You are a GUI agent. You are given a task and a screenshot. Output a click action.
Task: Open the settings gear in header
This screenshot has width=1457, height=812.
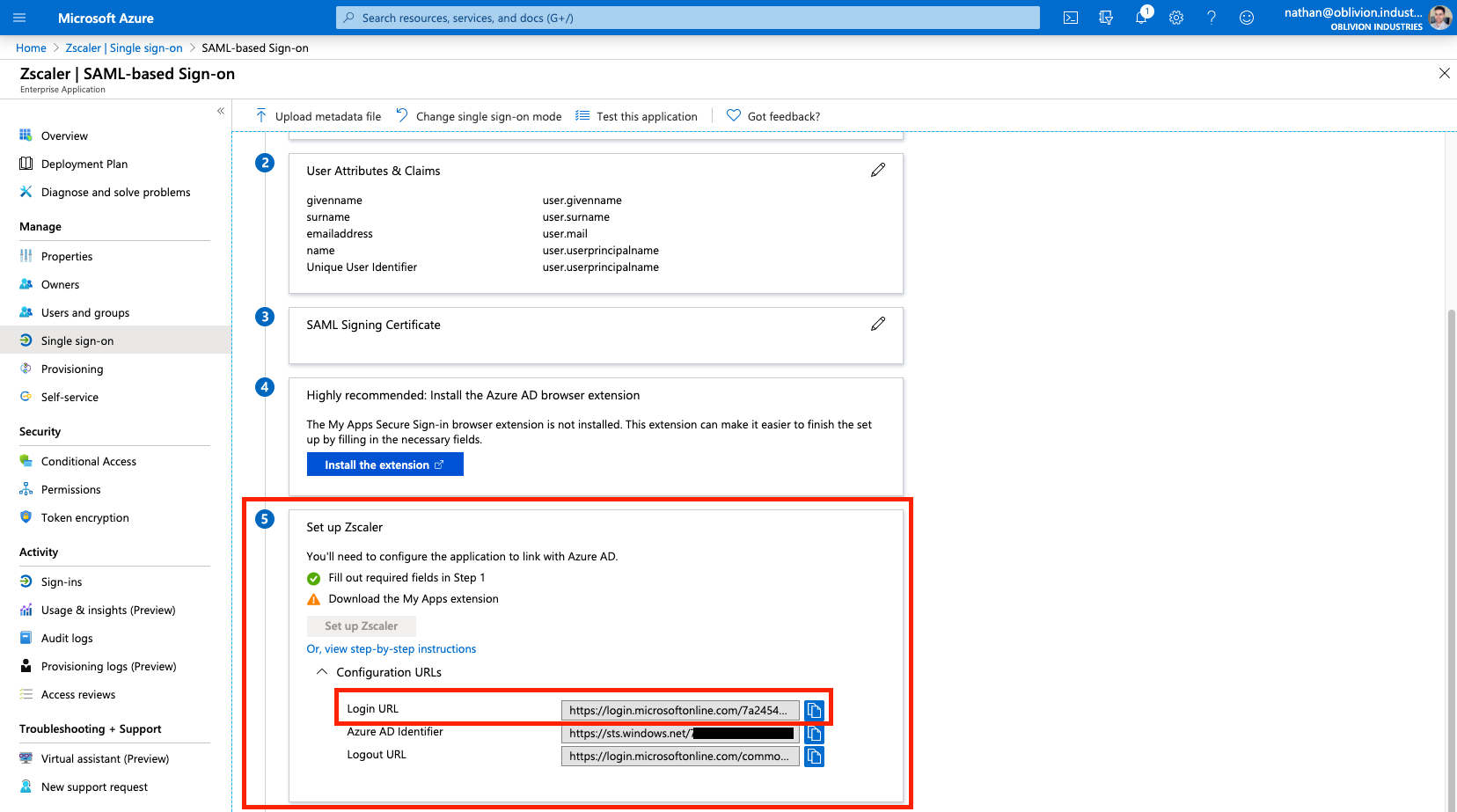[x=1176, y=18]
